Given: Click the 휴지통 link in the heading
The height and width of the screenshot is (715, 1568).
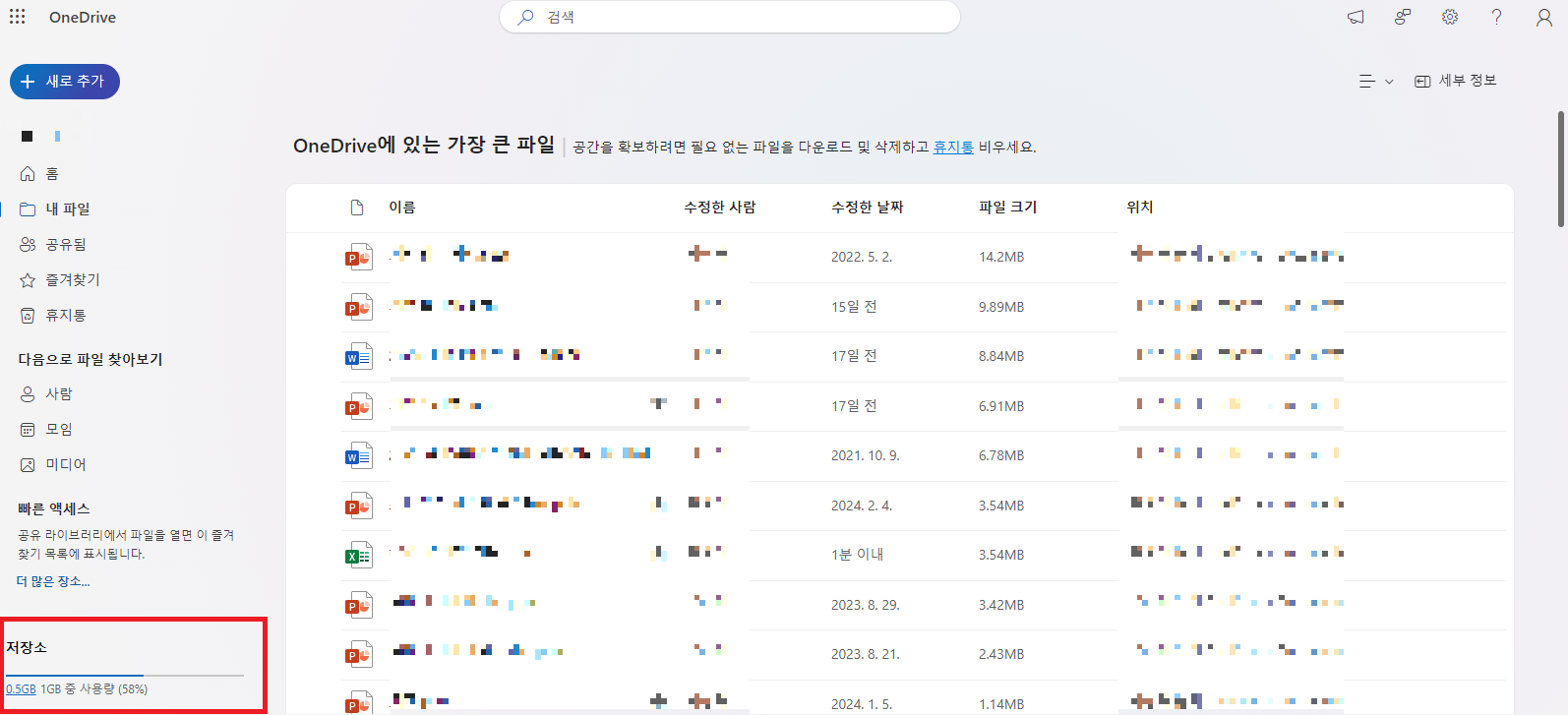Looking at the screenshot, I should tap(953, 147).
